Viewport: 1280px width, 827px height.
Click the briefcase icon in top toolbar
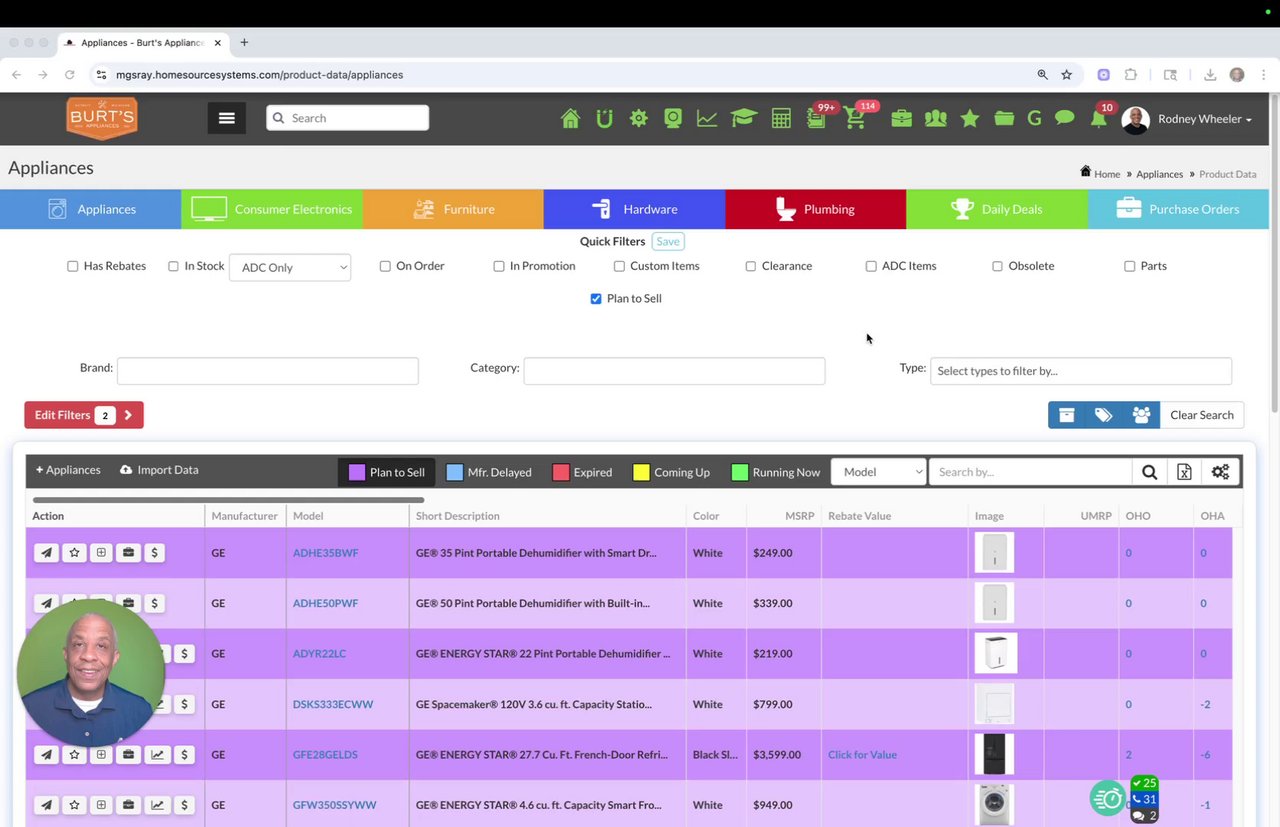pyautogui.click(x=901, y=118)
